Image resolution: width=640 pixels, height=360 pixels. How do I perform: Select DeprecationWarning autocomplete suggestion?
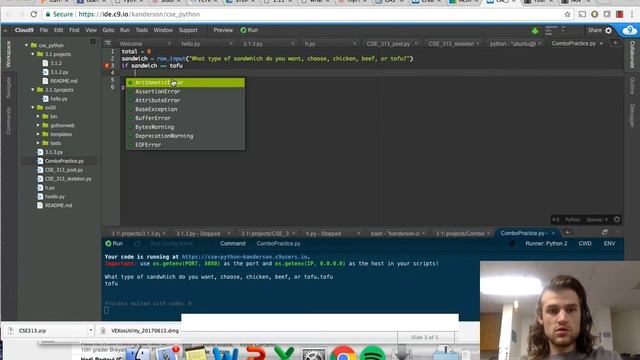(x=185, y=136)
